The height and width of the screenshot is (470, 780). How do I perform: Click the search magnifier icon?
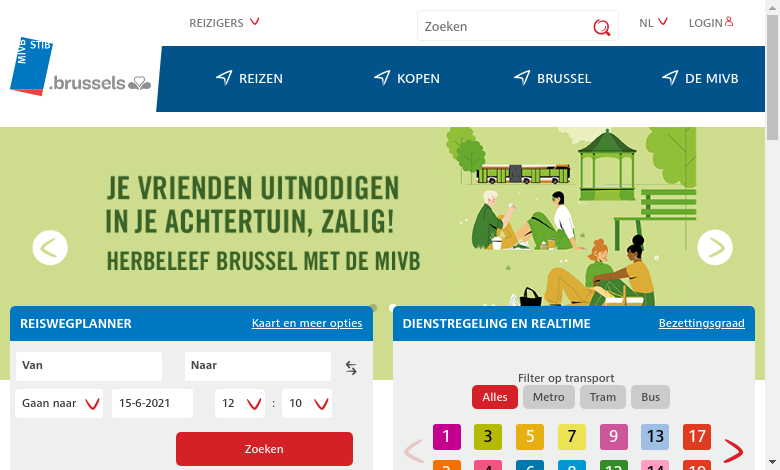601,27
